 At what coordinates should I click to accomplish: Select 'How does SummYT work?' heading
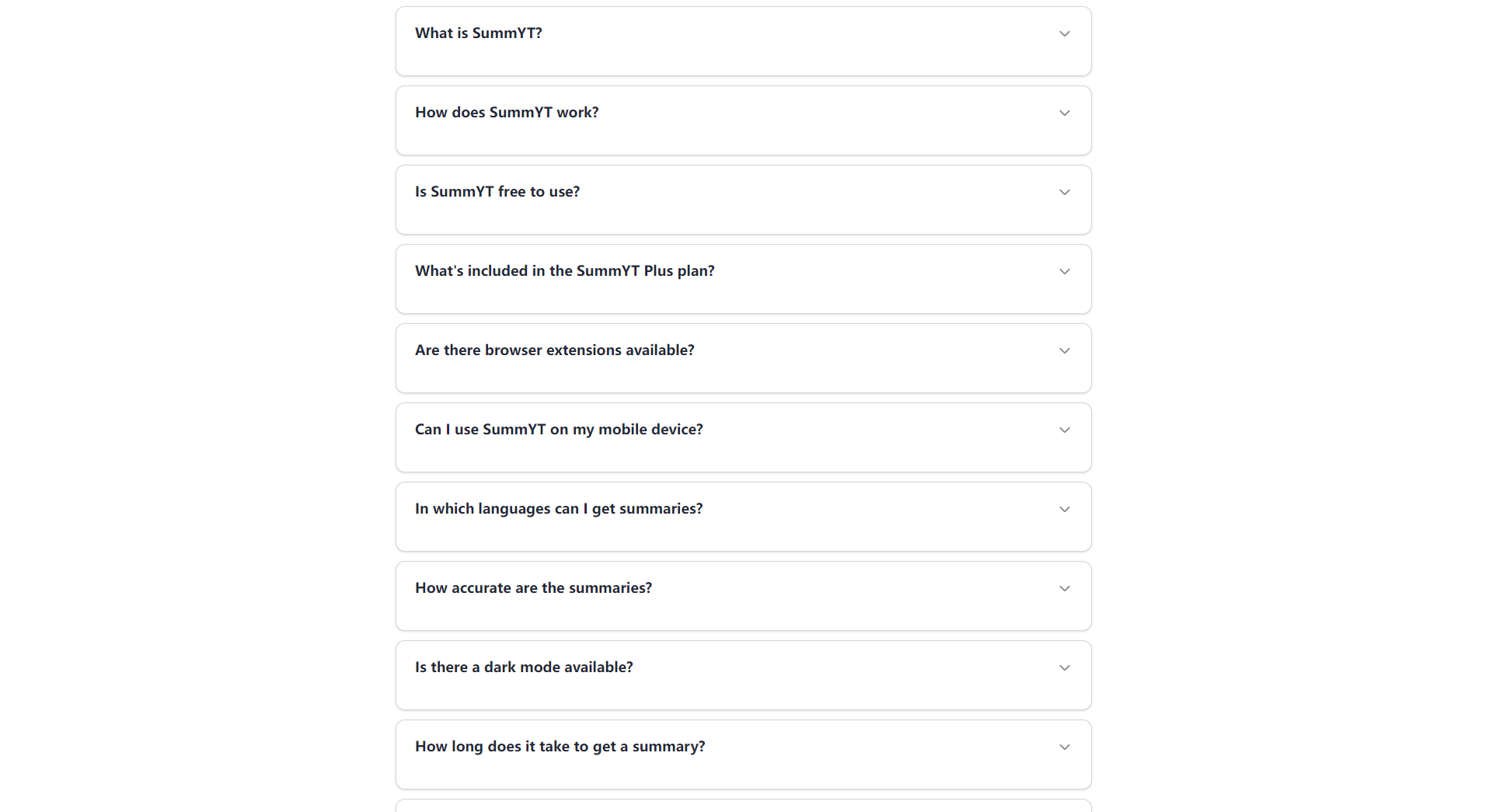tap(507, 113)
